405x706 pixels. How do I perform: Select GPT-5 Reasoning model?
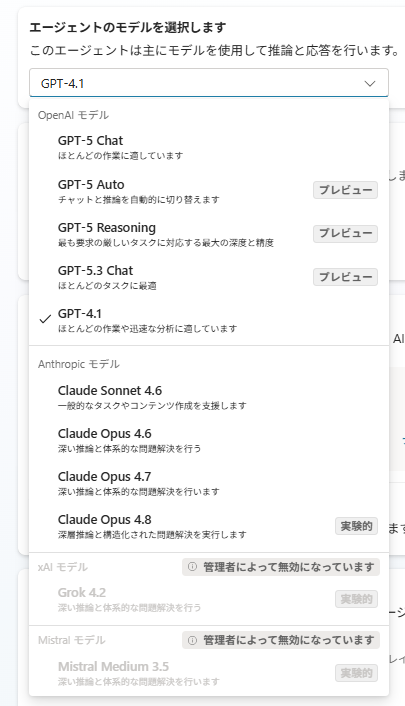[x=209, y=234]
